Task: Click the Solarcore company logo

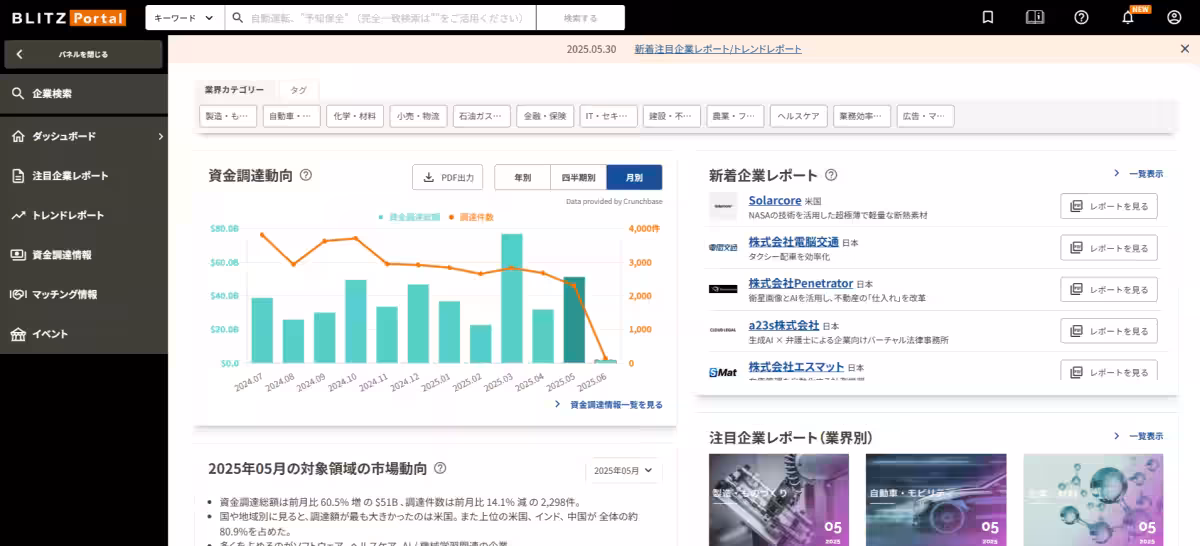Action: coord(723,207)
